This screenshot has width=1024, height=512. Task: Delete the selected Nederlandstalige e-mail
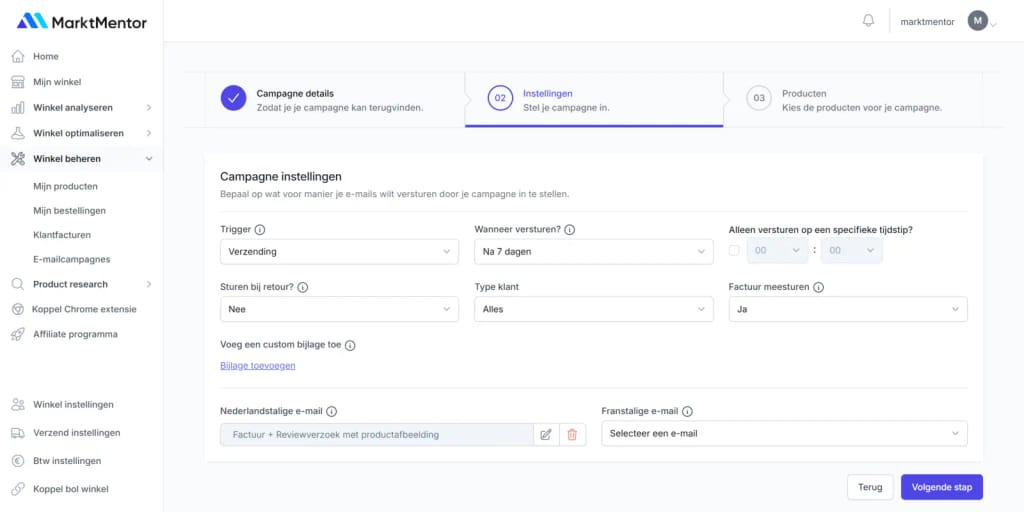pos(572,434)
